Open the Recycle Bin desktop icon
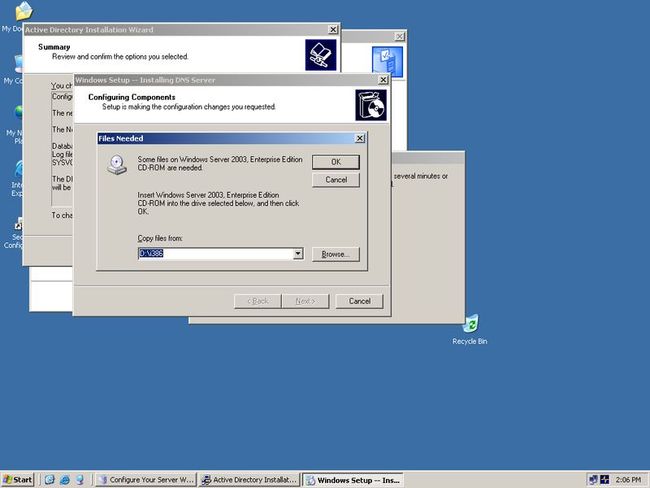Image resolution: width=650 pixels, height=488 pixels. pyautogui.click(x=470, y=330)
